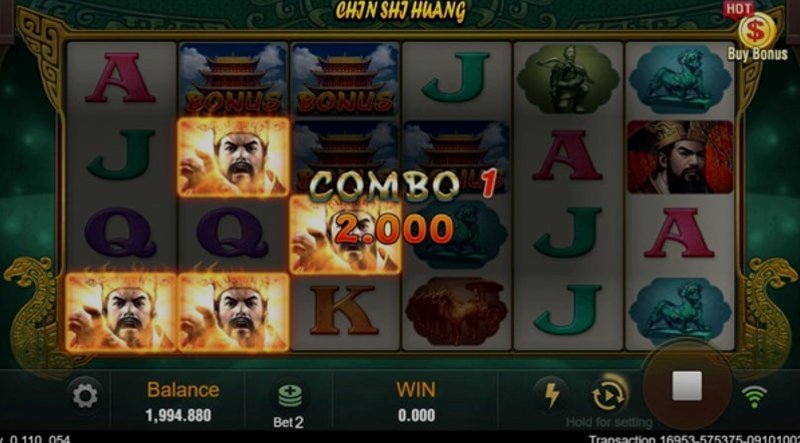Open the bet amount chips icon
The width and height of the screenshot is (800, 443).
[x=289, y=396]
